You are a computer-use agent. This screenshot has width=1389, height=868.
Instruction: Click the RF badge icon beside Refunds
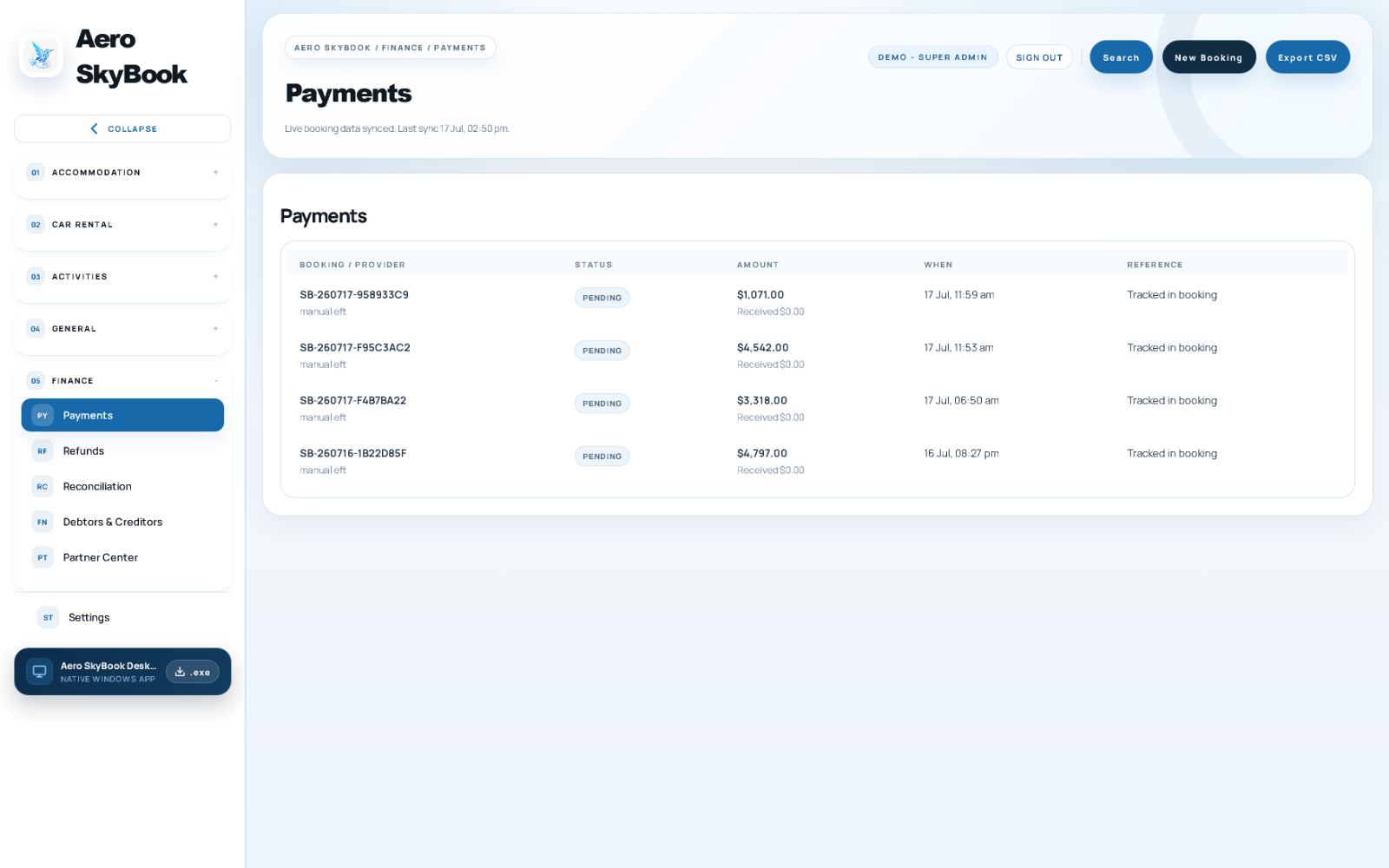(43, 451)
